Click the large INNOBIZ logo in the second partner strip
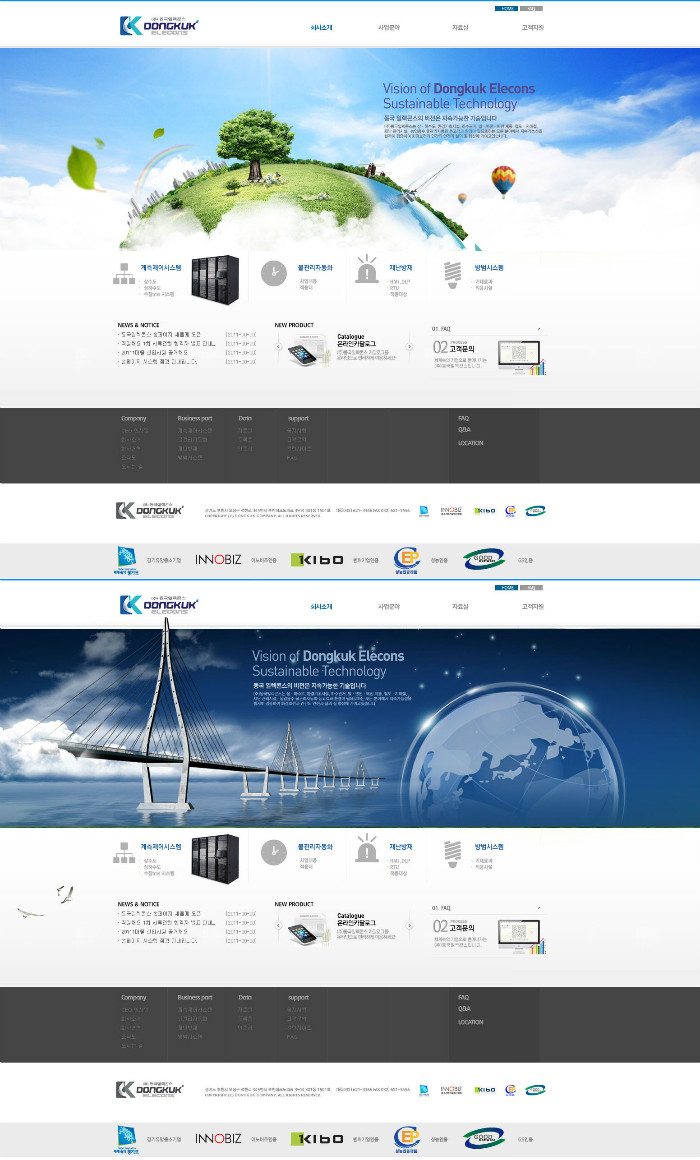Screen dimensions: 700x1160 pos(218,1139)
